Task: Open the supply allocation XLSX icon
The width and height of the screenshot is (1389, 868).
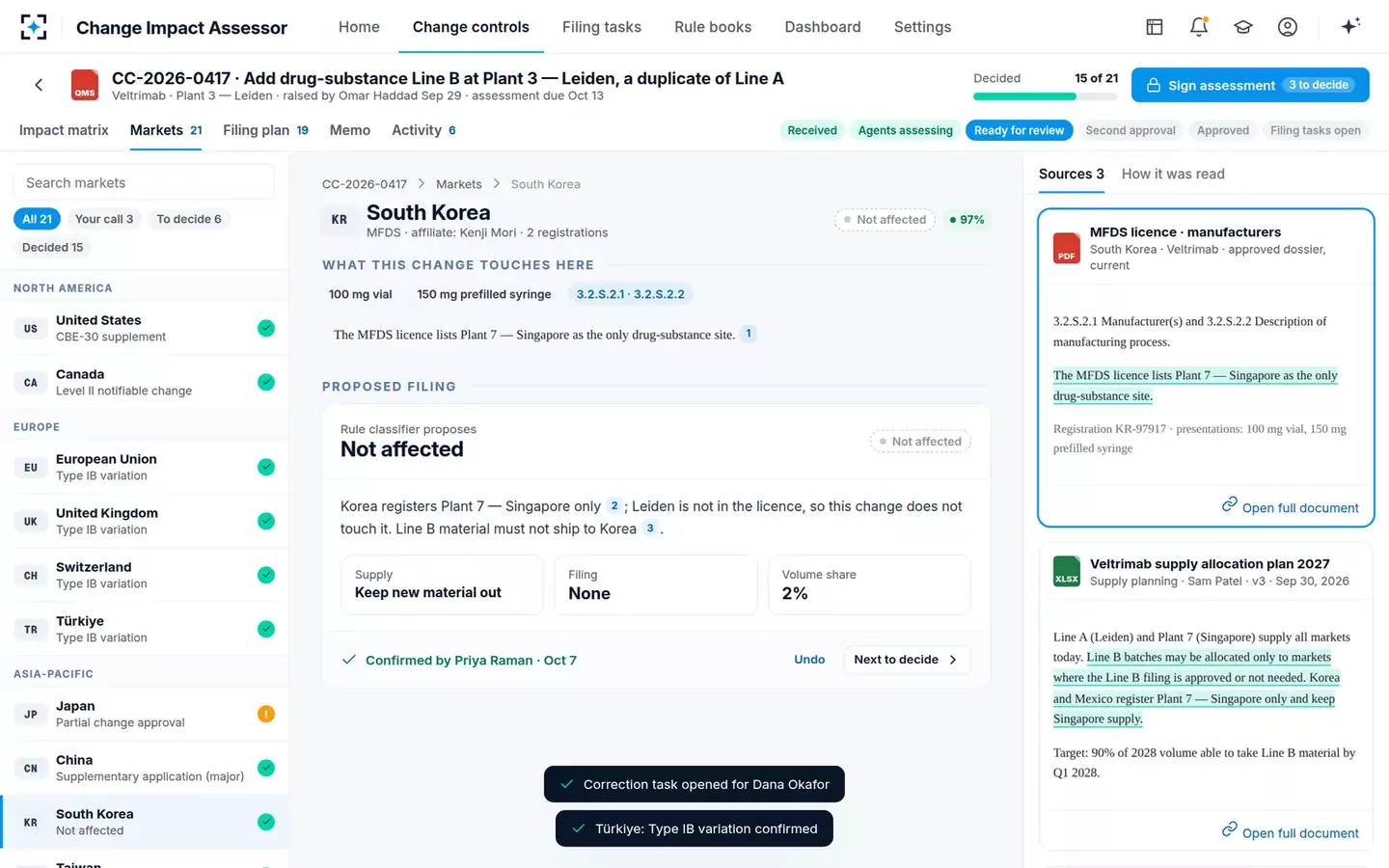Action: pos(1066,571)
